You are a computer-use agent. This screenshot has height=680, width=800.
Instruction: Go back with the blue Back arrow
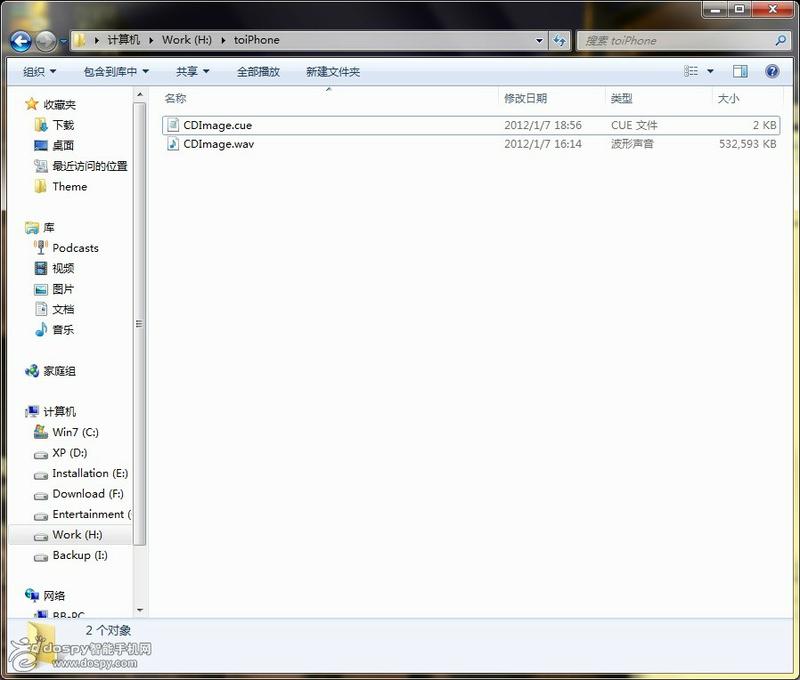[x=21, y=41]
